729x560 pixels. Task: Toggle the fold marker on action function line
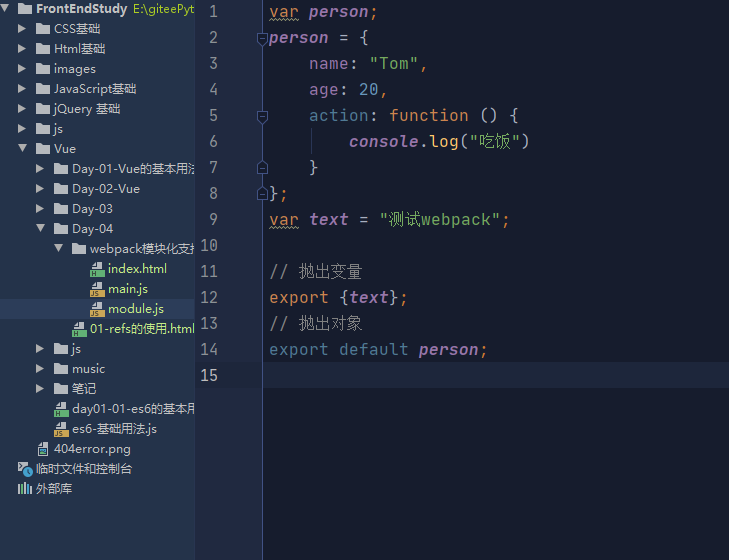click(262, 116)
